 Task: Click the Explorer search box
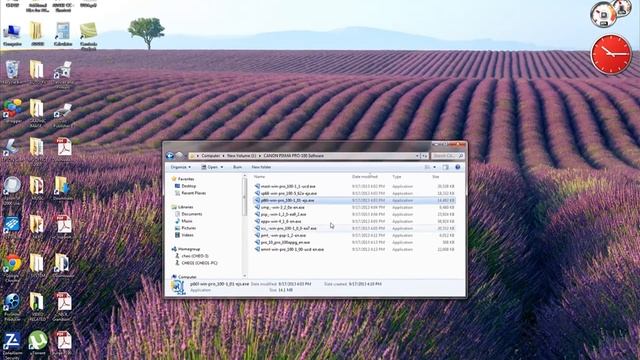(x=448, y=156)
